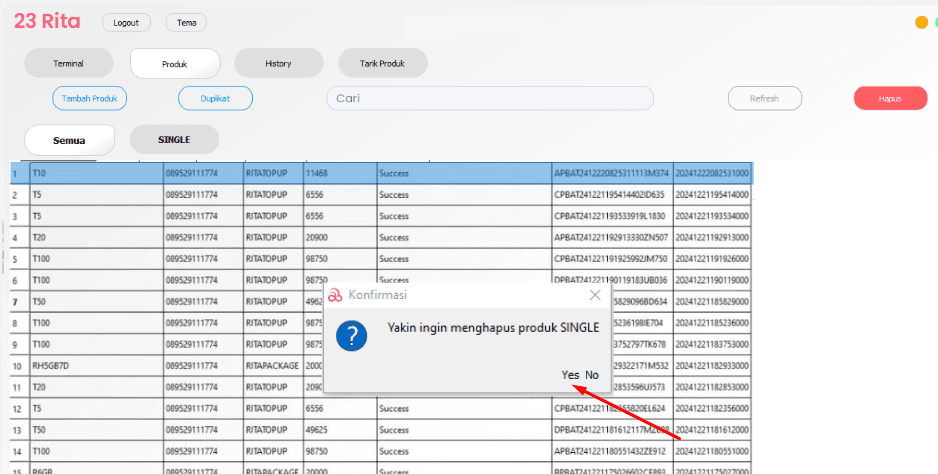The image size is (938, 474).
Task: Focus the Cari search field
Action: pos(489,98)
